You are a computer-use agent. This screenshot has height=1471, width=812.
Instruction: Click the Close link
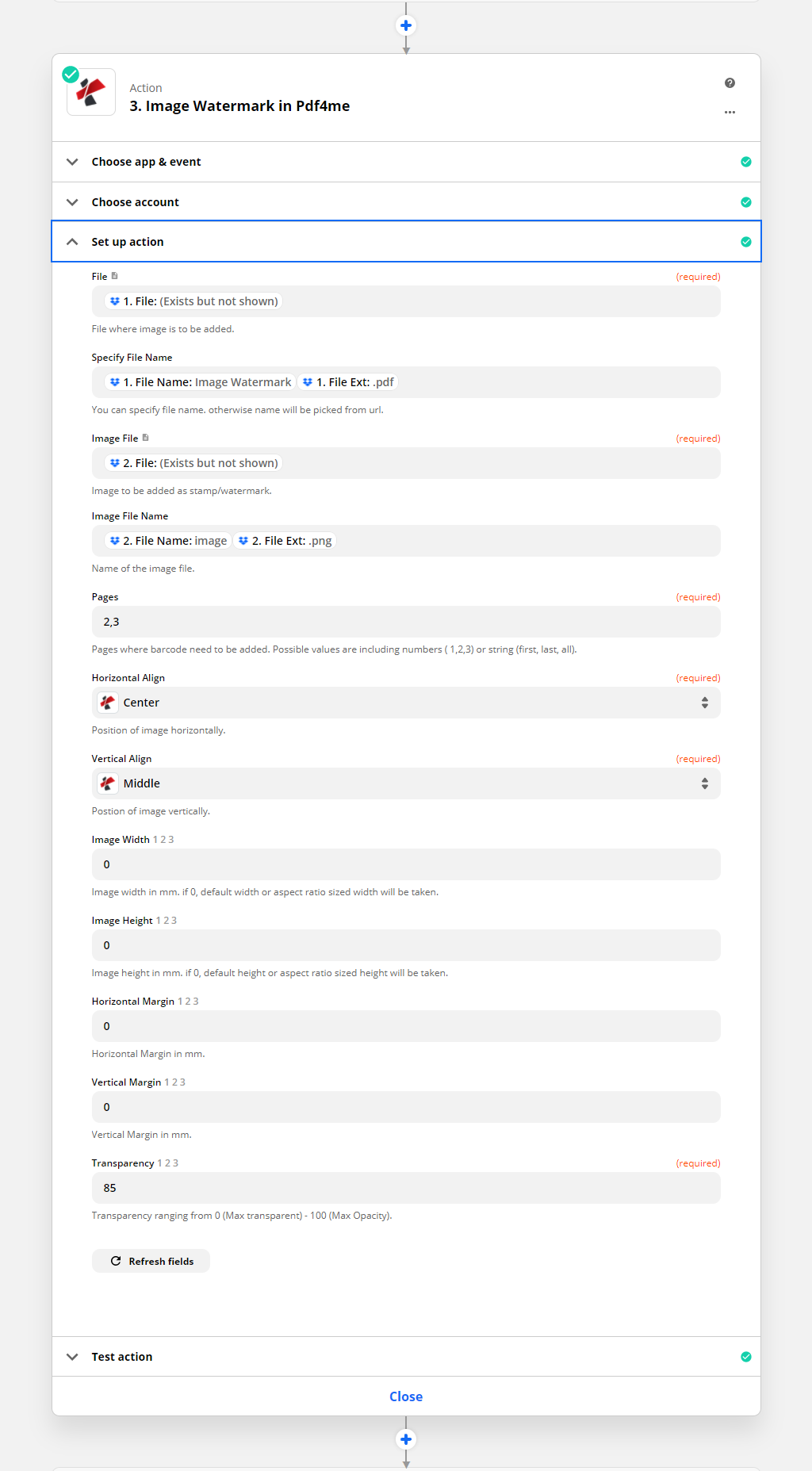406,1396
